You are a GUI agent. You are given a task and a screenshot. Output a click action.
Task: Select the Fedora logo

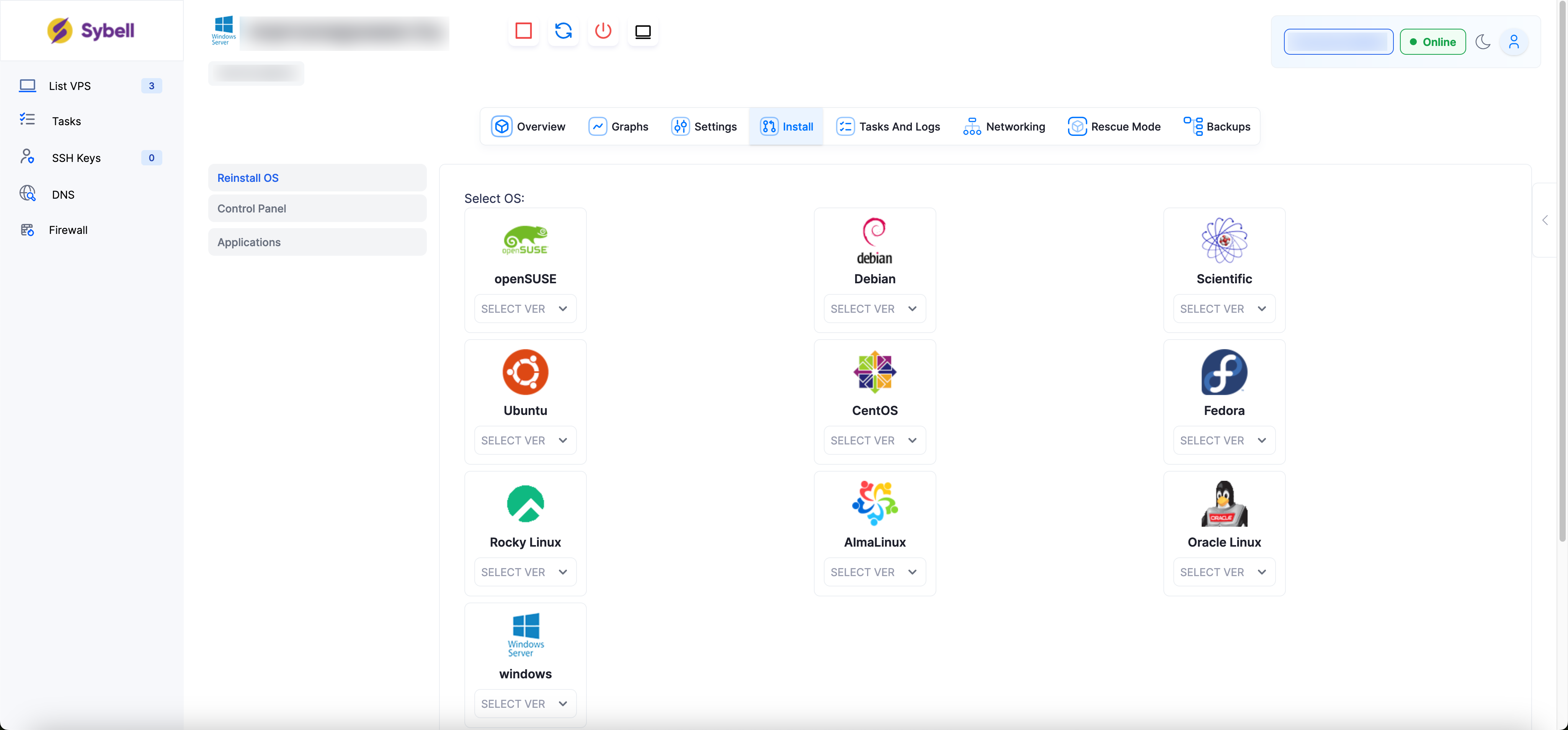(1223, 372)
